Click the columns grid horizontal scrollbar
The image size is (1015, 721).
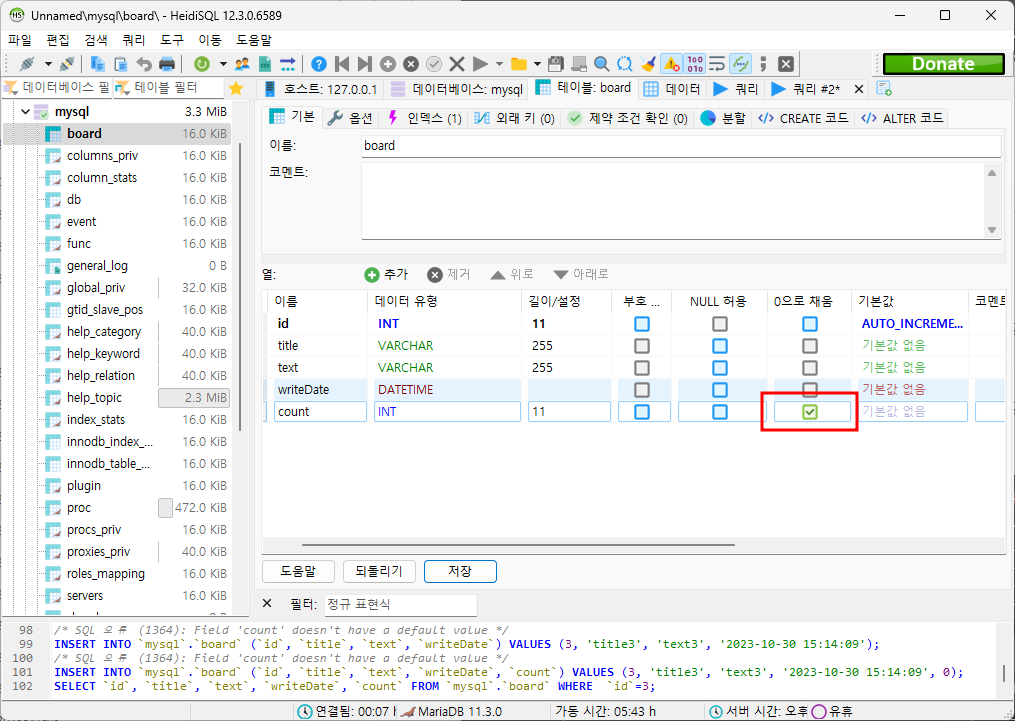518,545
